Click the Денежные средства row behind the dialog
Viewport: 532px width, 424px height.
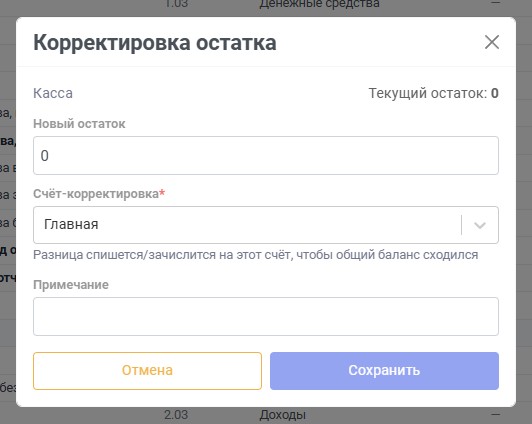coord(319,4)
